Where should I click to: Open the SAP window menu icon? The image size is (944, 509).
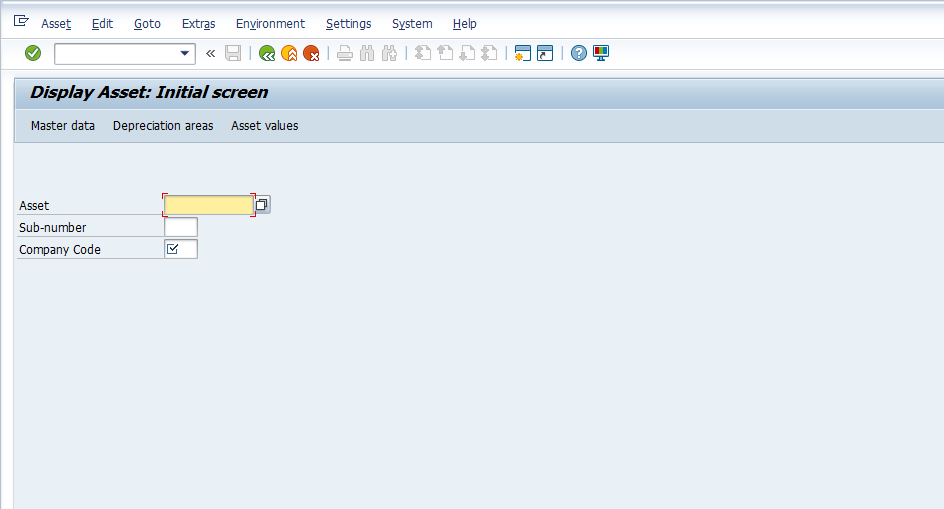pyautogui.click(x=21, y=22)
